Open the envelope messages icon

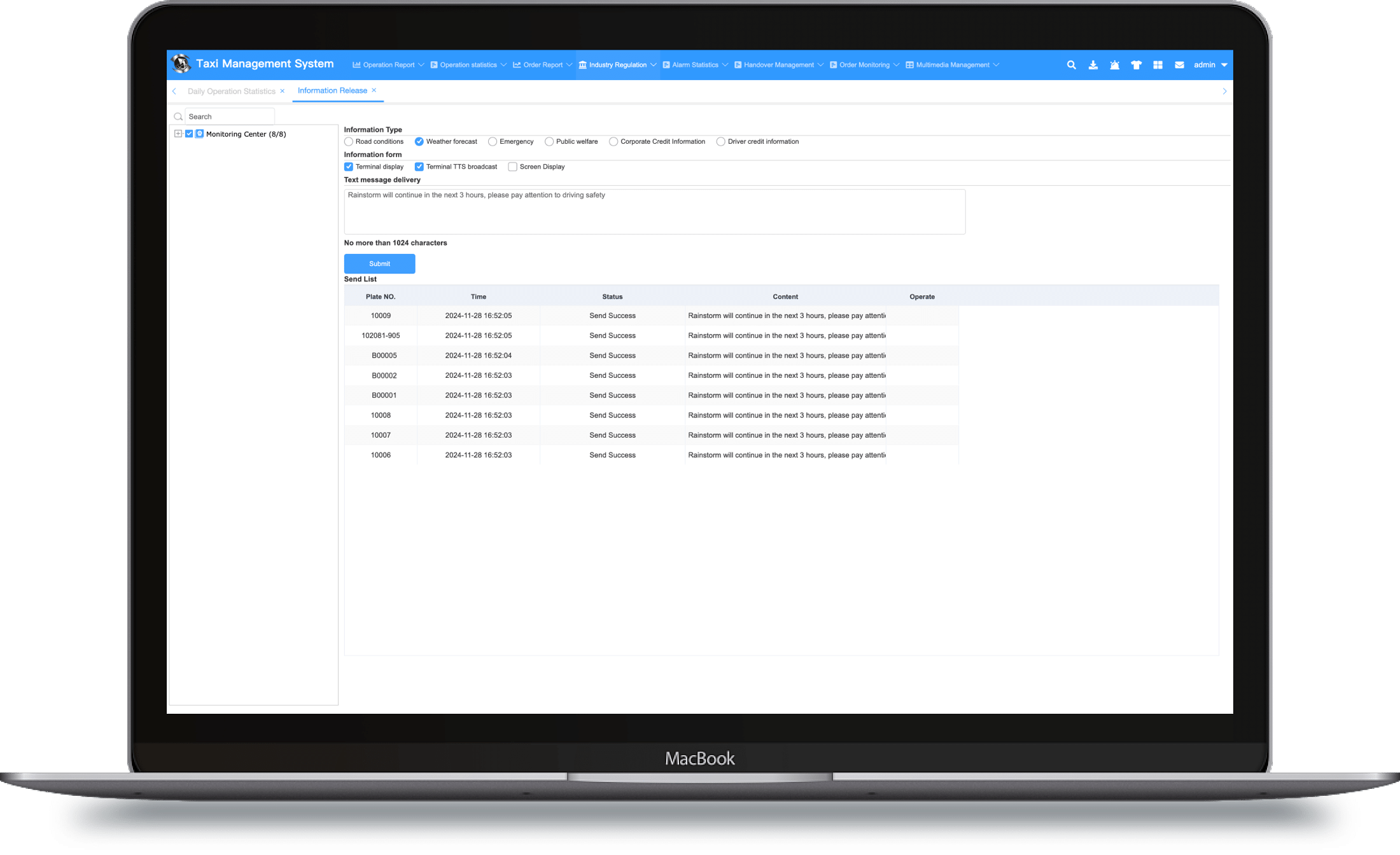pos(1179,65)
